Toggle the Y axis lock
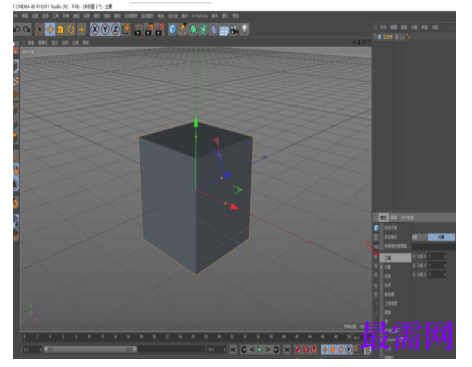 click(x=105, y=30)
